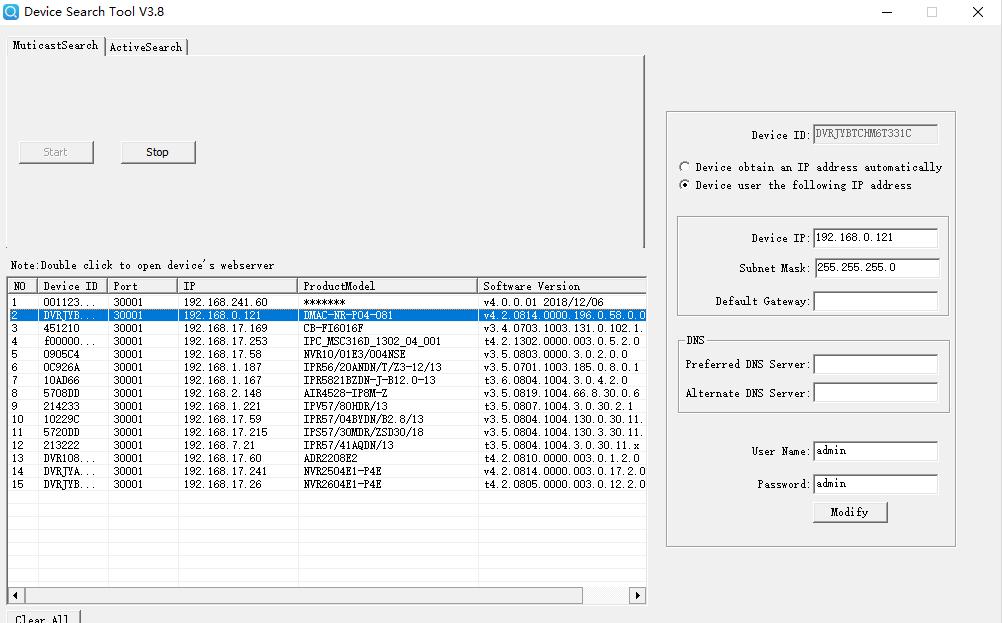The height and width of the screenshot is (623, 1002).
Task: Close the Device Search Tool window
Action: (x=978, y=12)
